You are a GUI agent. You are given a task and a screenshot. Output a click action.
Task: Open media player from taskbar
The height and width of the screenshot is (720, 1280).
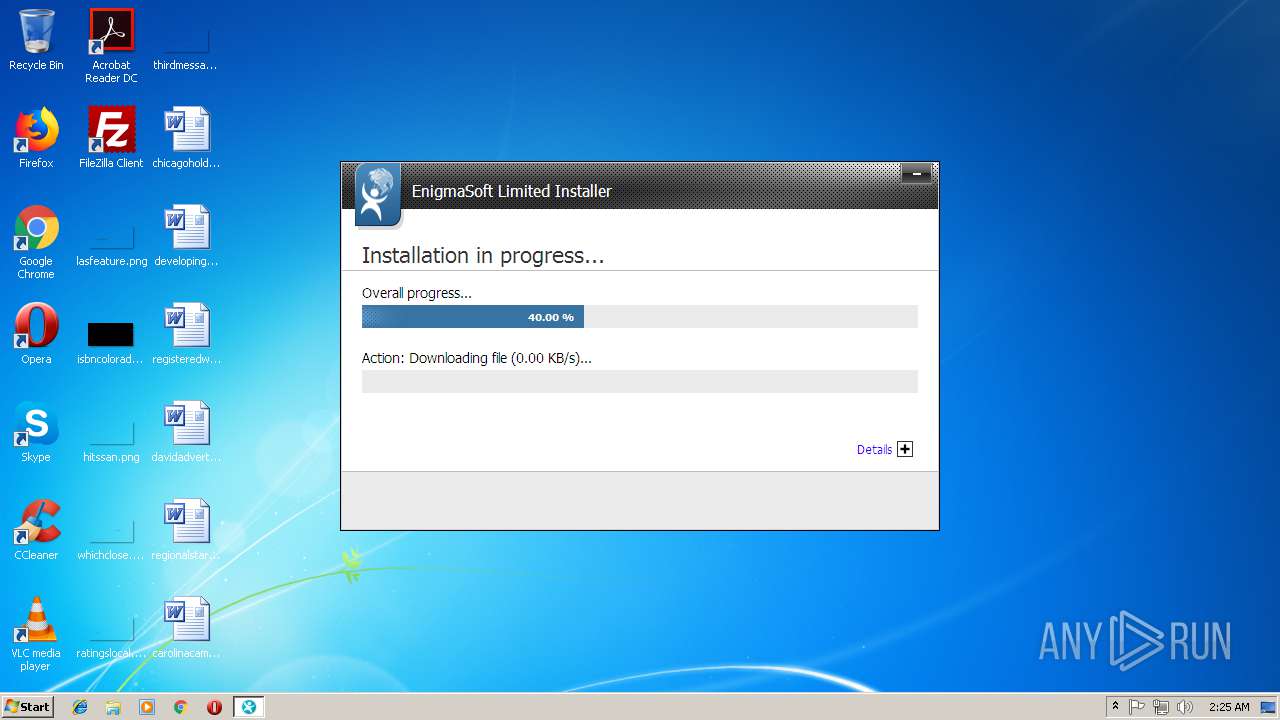pyautogui.click(x=147, y=707)
